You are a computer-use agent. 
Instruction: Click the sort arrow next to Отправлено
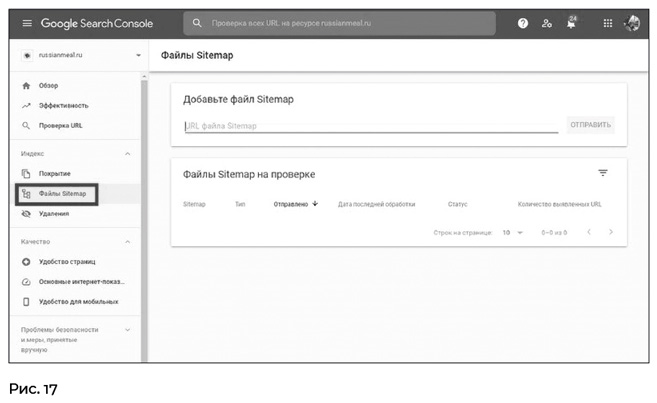[x=315, y=204]
